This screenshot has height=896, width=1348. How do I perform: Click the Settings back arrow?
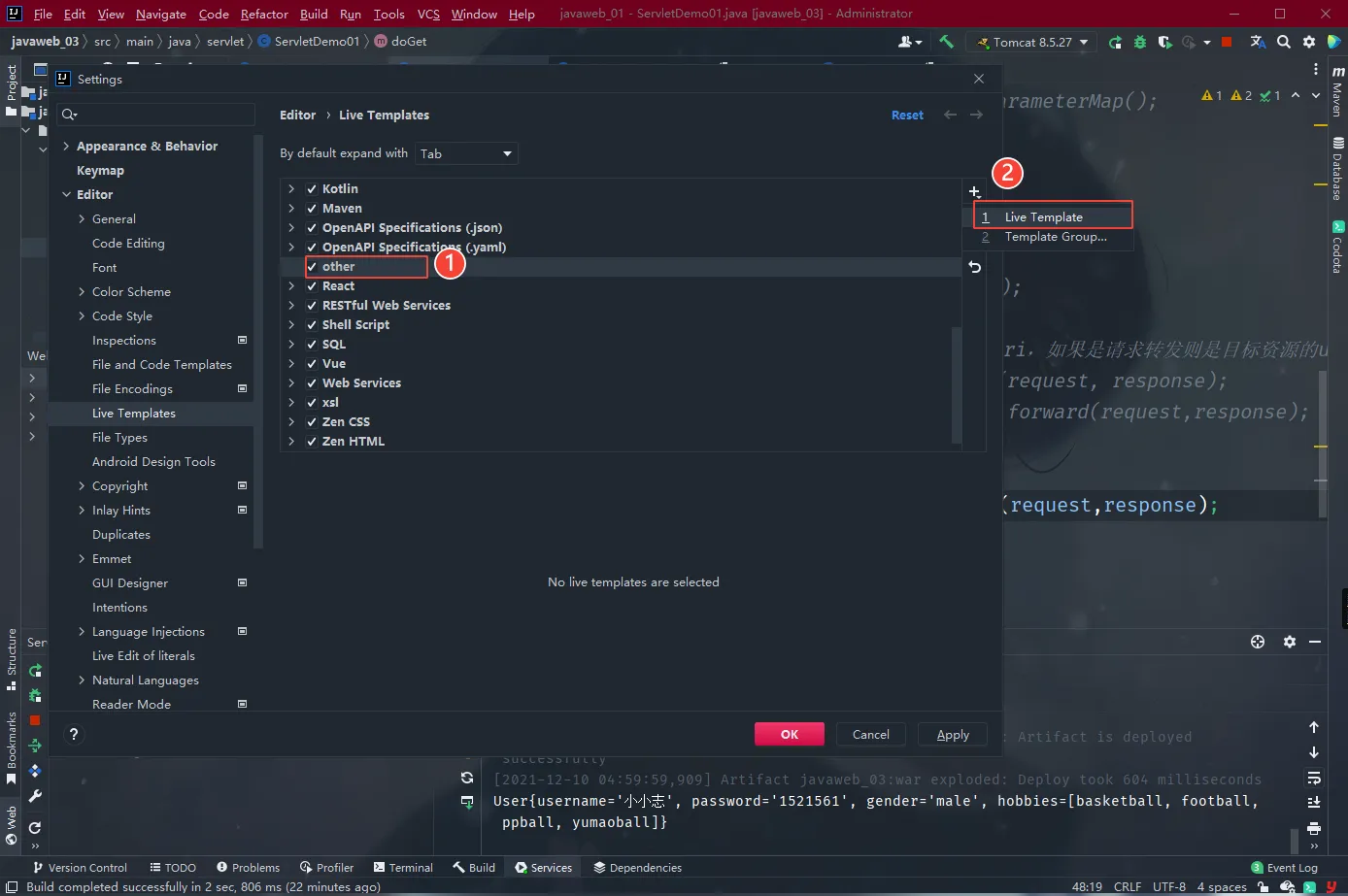pyautogui.click(x=950, y=115)
